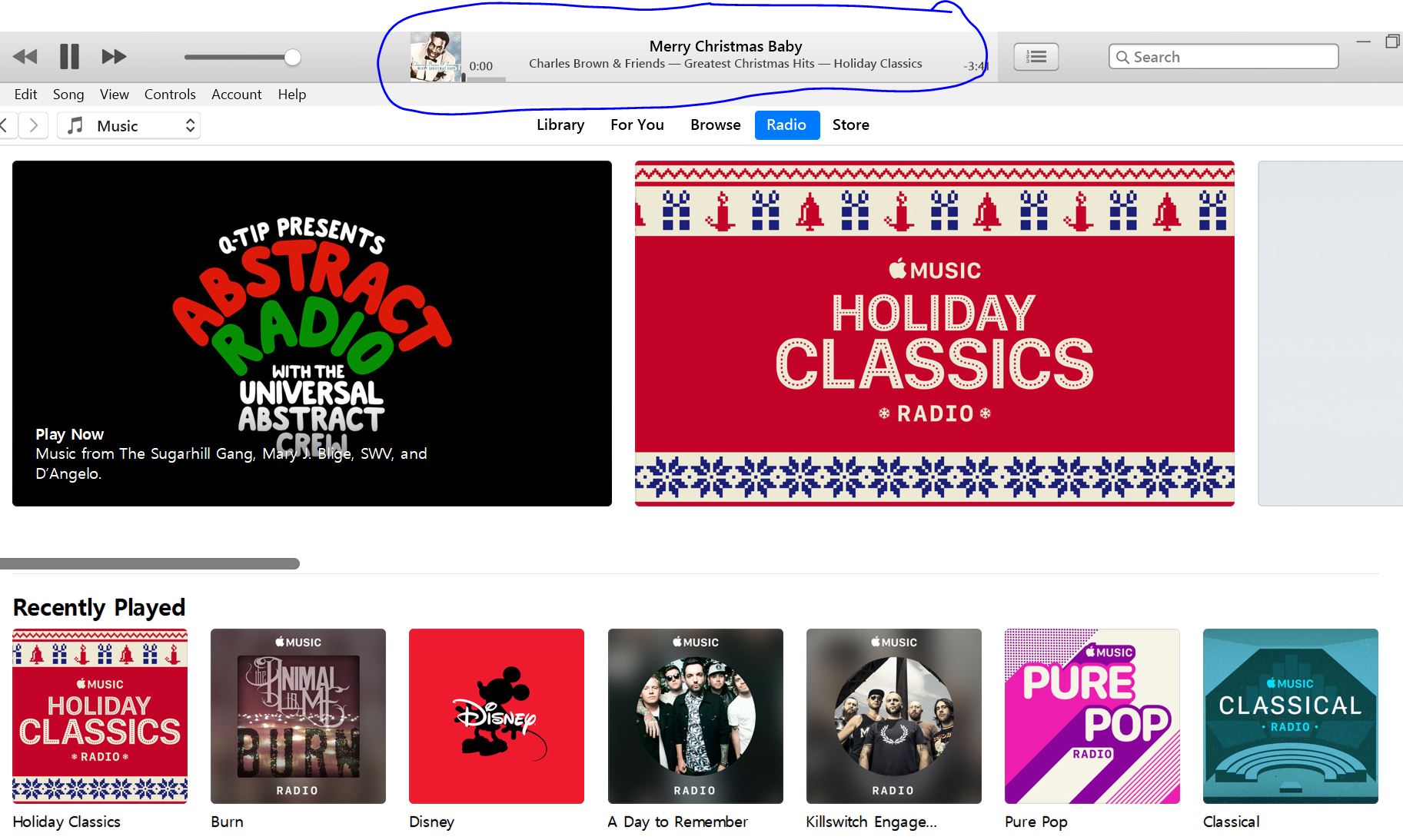This screenshot has width=1403, height=840.
Task: Switch to the For You tab
Action: (x=637, y=125)
